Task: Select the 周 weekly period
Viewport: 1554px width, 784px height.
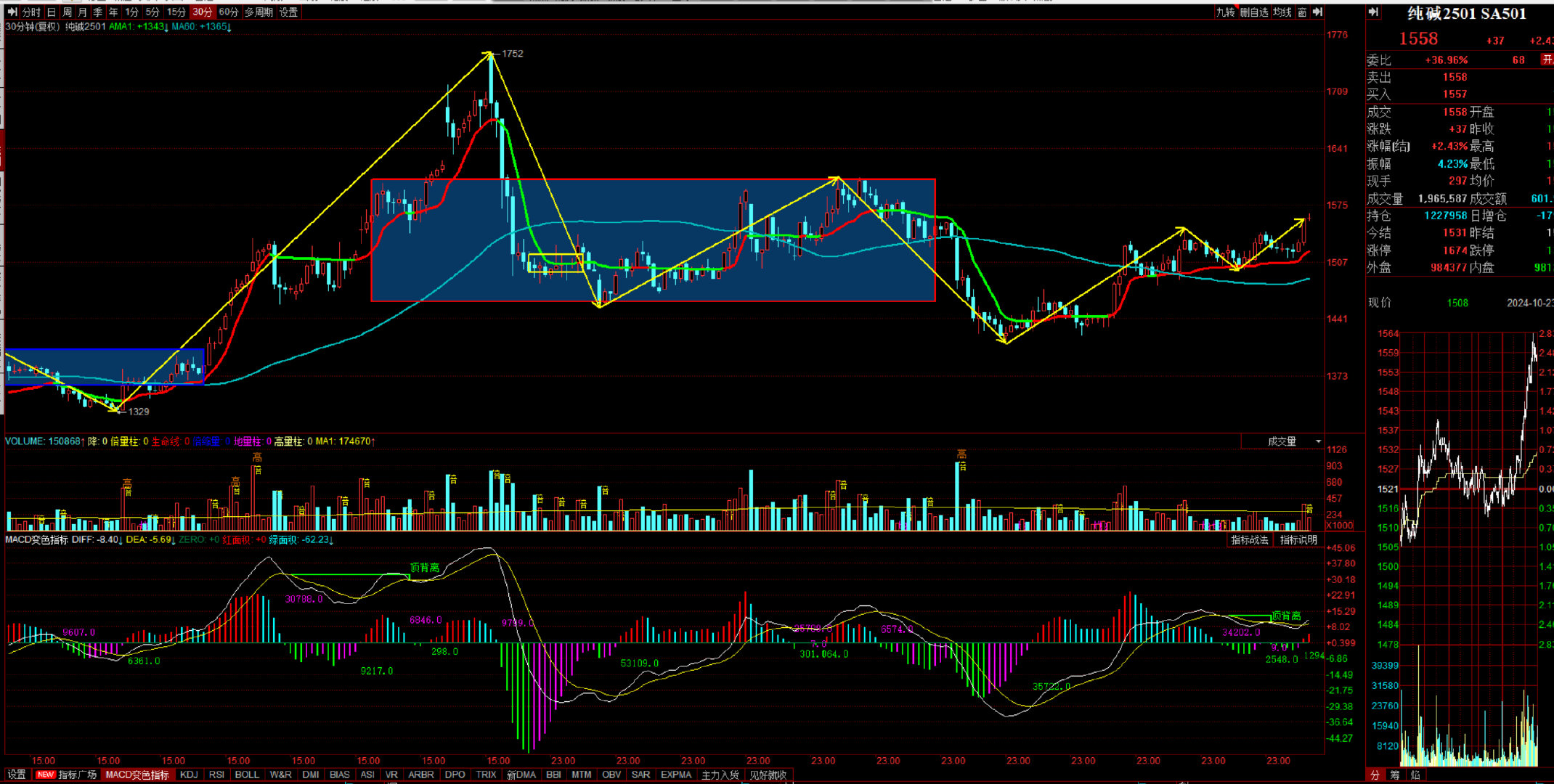Action: pos(67,12)
